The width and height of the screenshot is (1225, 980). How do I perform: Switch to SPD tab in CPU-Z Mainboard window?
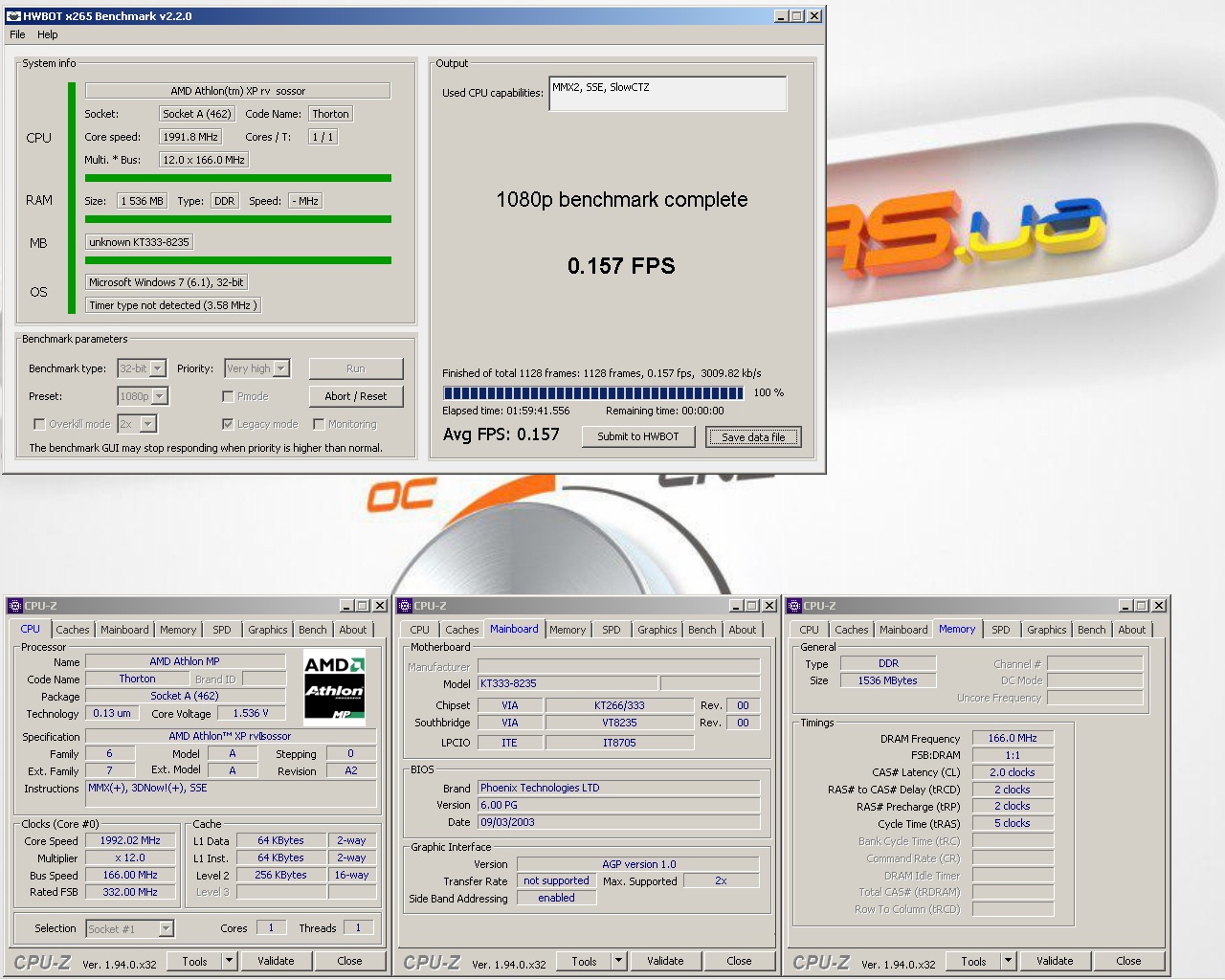coord(612,630)
